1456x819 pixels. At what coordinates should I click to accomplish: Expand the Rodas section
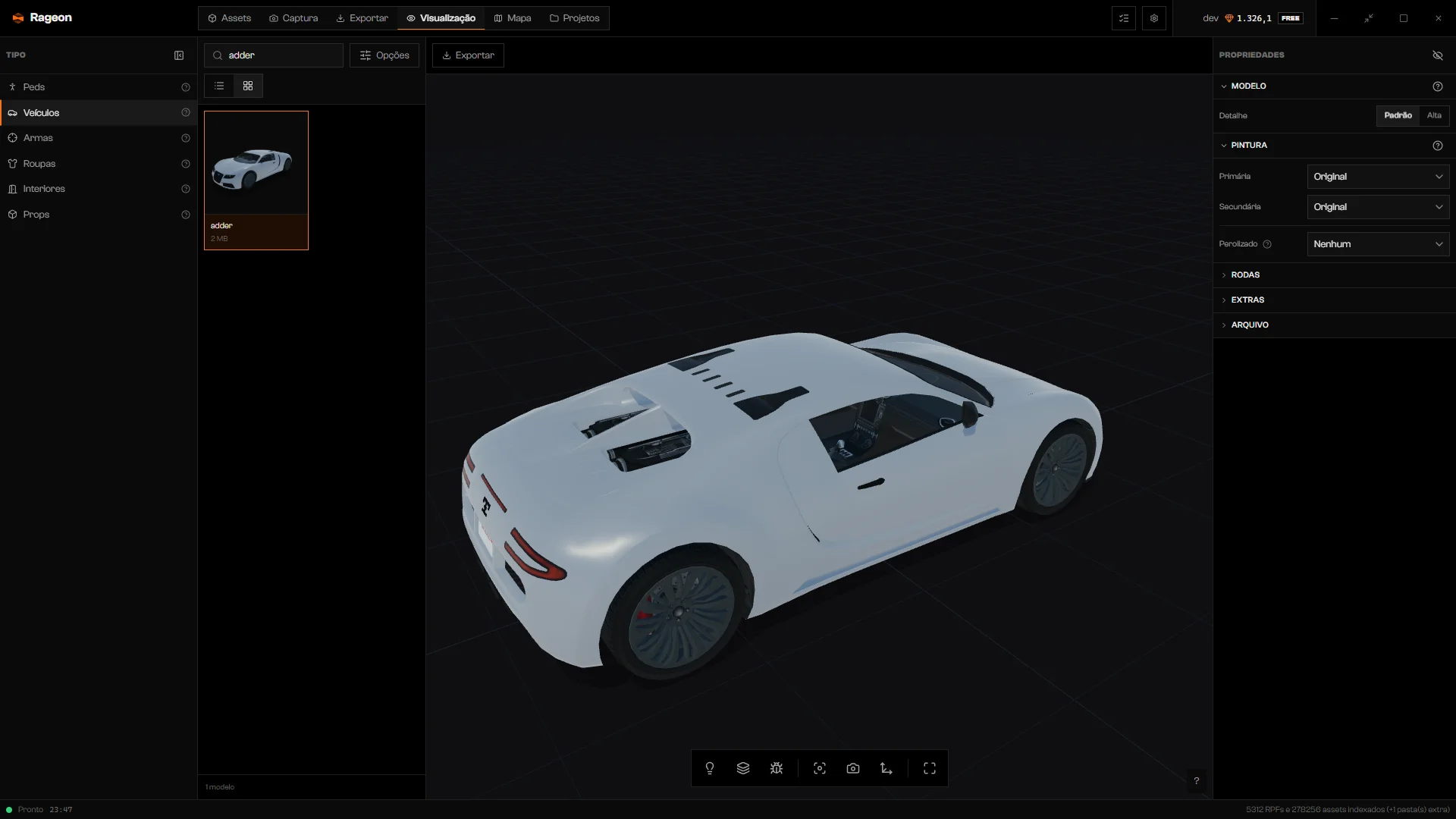[1334, 275]
